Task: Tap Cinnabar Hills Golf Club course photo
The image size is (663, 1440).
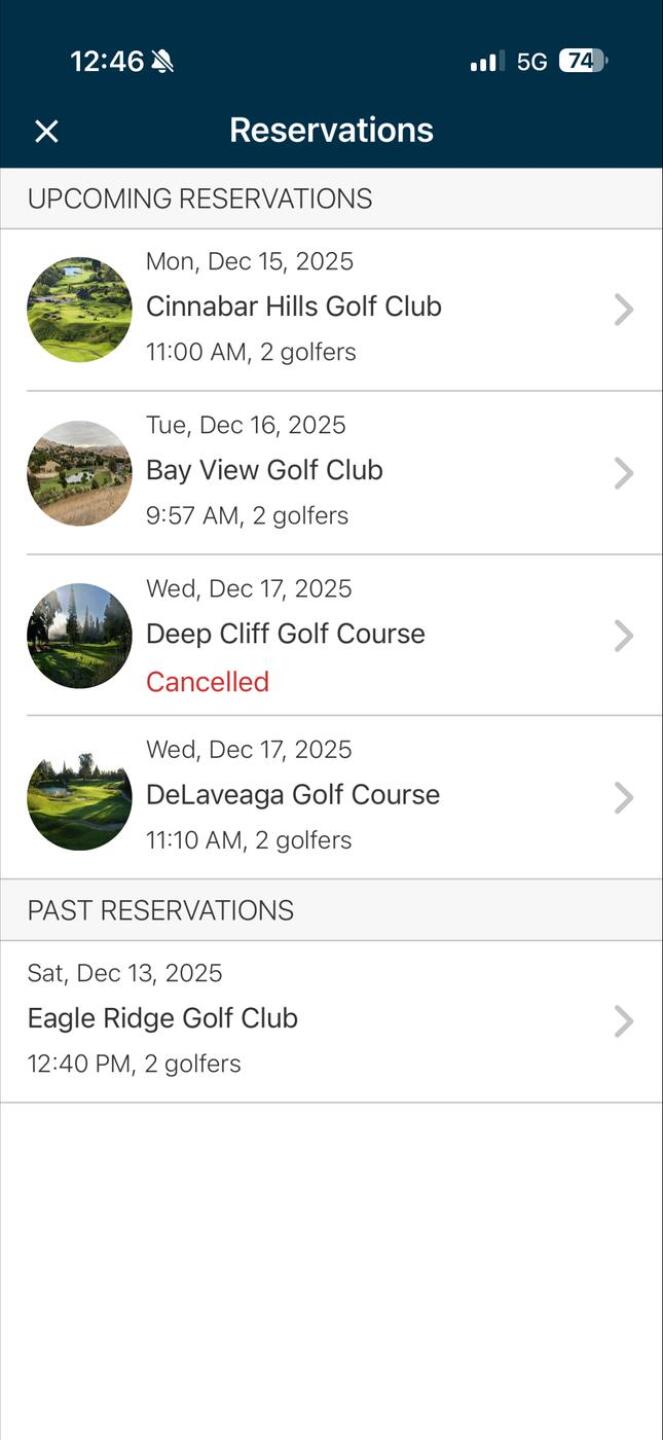Action: point(79,309)
